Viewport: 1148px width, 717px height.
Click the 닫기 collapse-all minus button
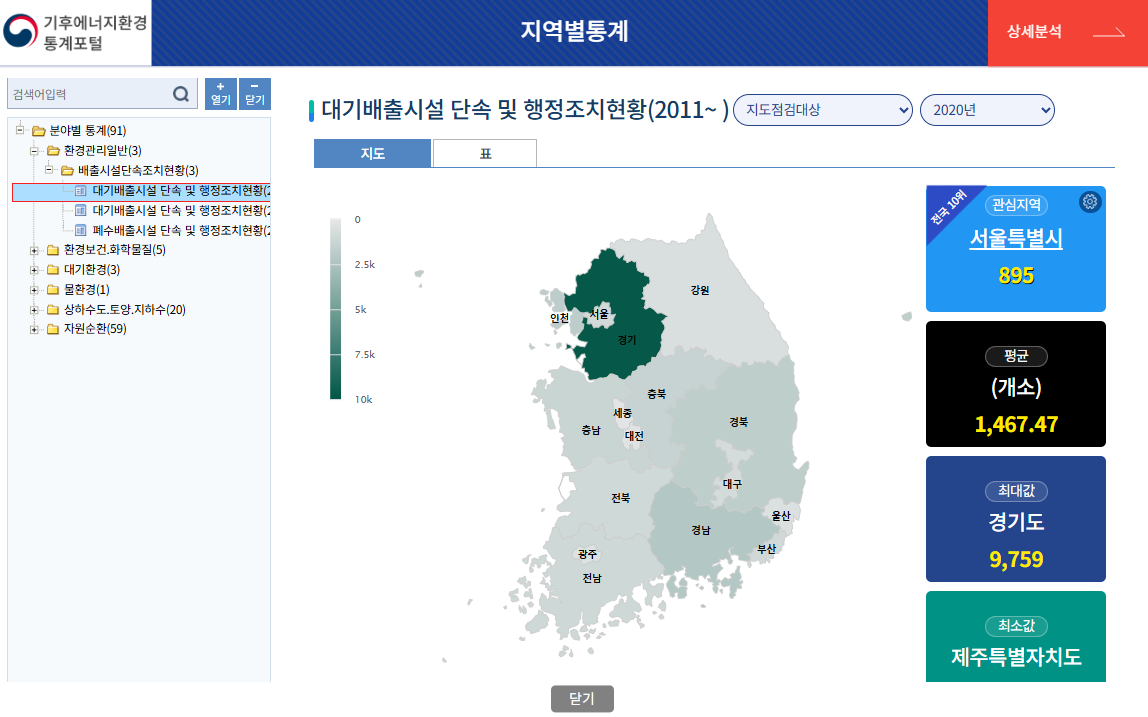255,94
